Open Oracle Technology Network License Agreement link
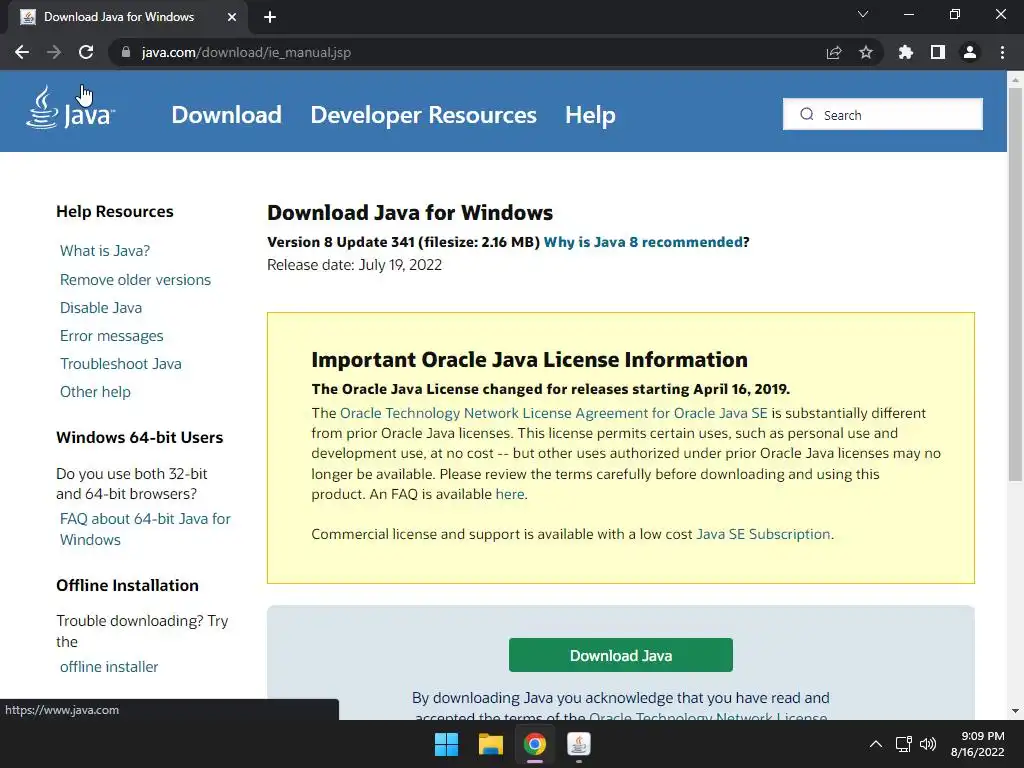This screenshot has height=768, width=1024. pyautogui.click(x=553, y=413)
